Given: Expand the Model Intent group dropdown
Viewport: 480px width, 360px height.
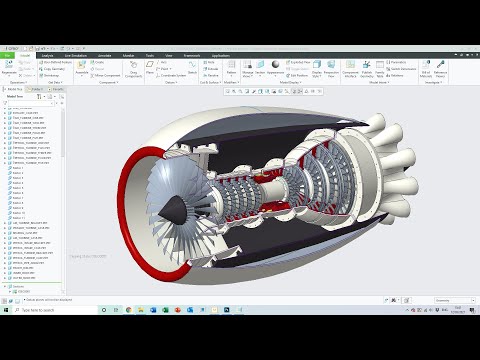Looking at the screenshot, I should 379,82.
